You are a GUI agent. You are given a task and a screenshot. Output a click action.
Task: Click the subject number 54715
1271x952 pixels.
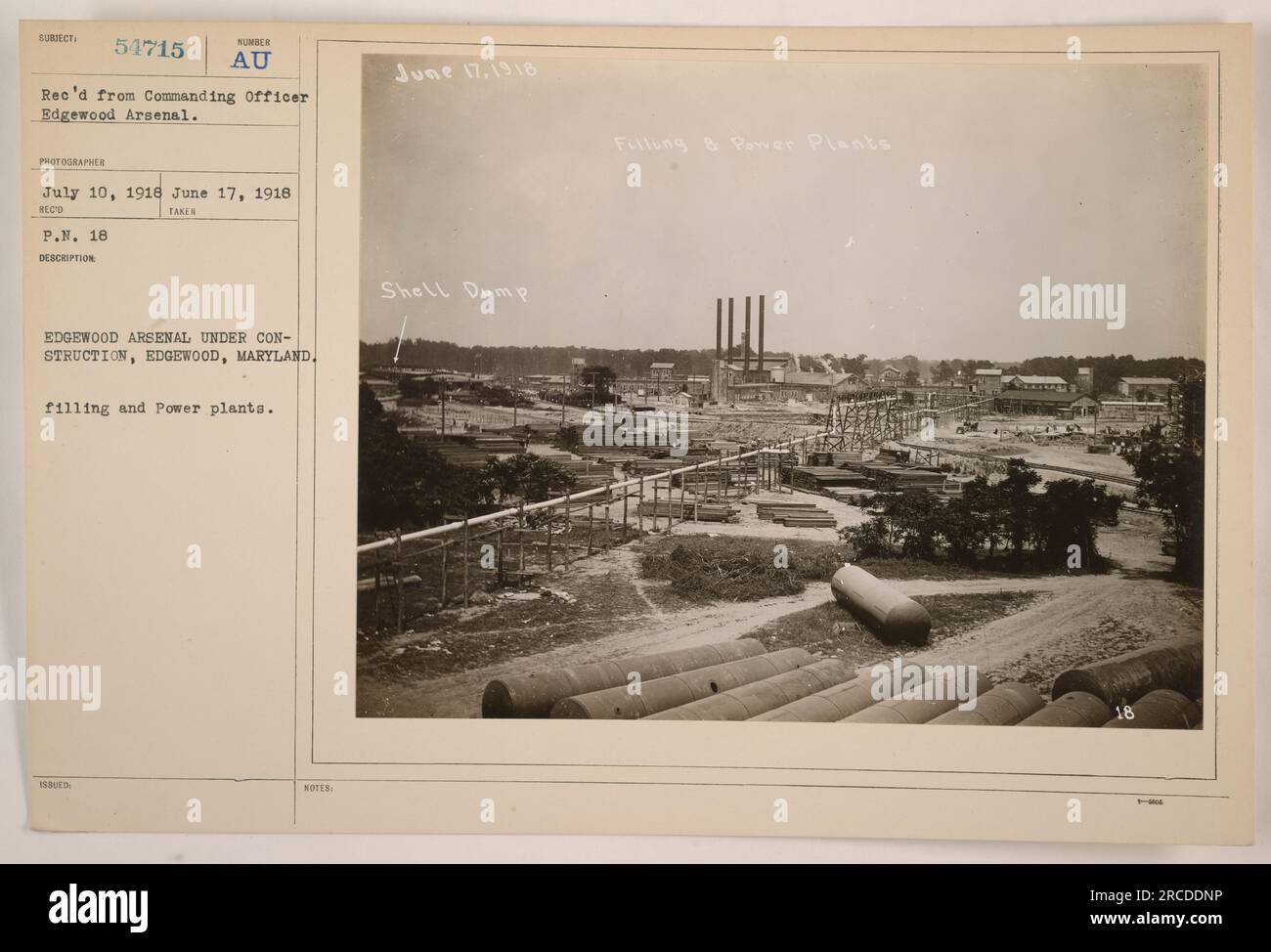coord(148,51)
